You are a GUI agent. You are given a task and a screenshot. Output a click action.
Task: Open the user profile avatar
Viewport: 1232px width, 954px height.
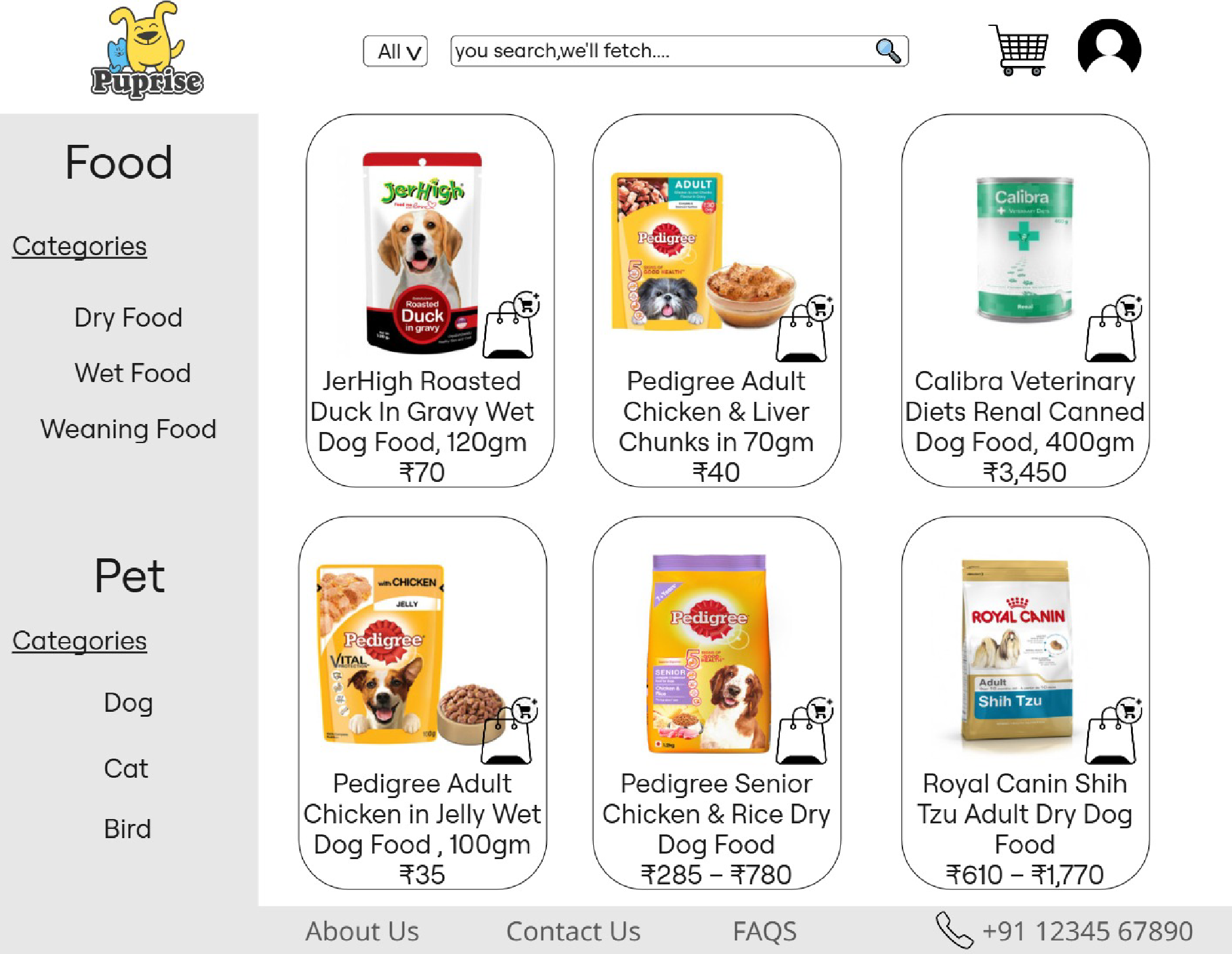tap(1109, 48)
